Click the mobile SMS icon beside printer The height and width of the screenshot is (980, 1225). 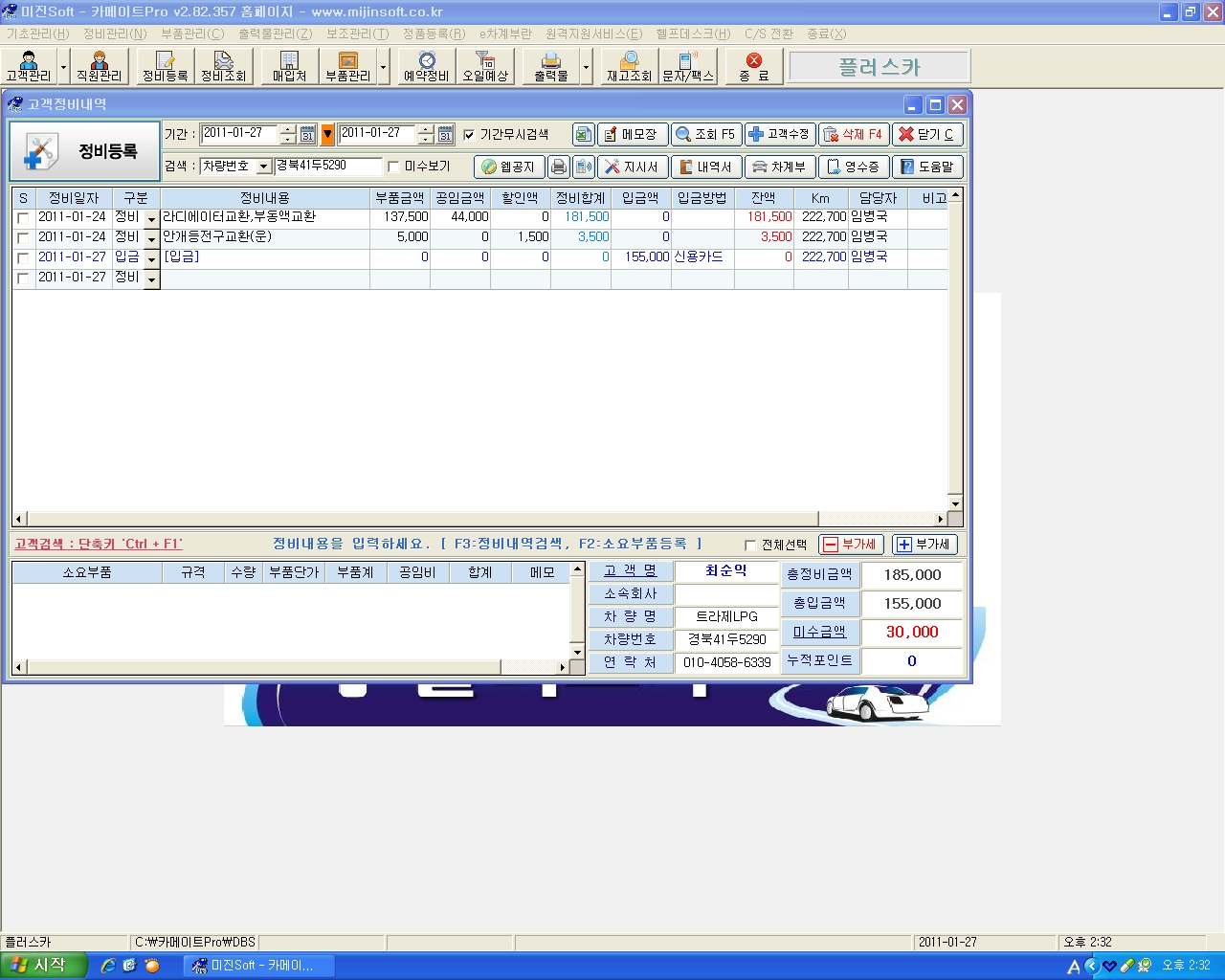[583, 167]
